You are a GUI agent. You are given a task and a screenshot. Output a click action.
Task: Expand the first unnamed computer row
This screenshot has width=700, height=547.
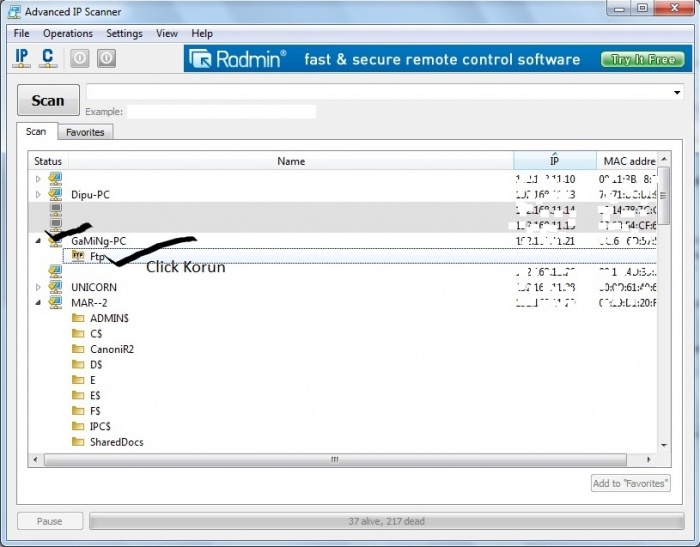click(38, 179)
